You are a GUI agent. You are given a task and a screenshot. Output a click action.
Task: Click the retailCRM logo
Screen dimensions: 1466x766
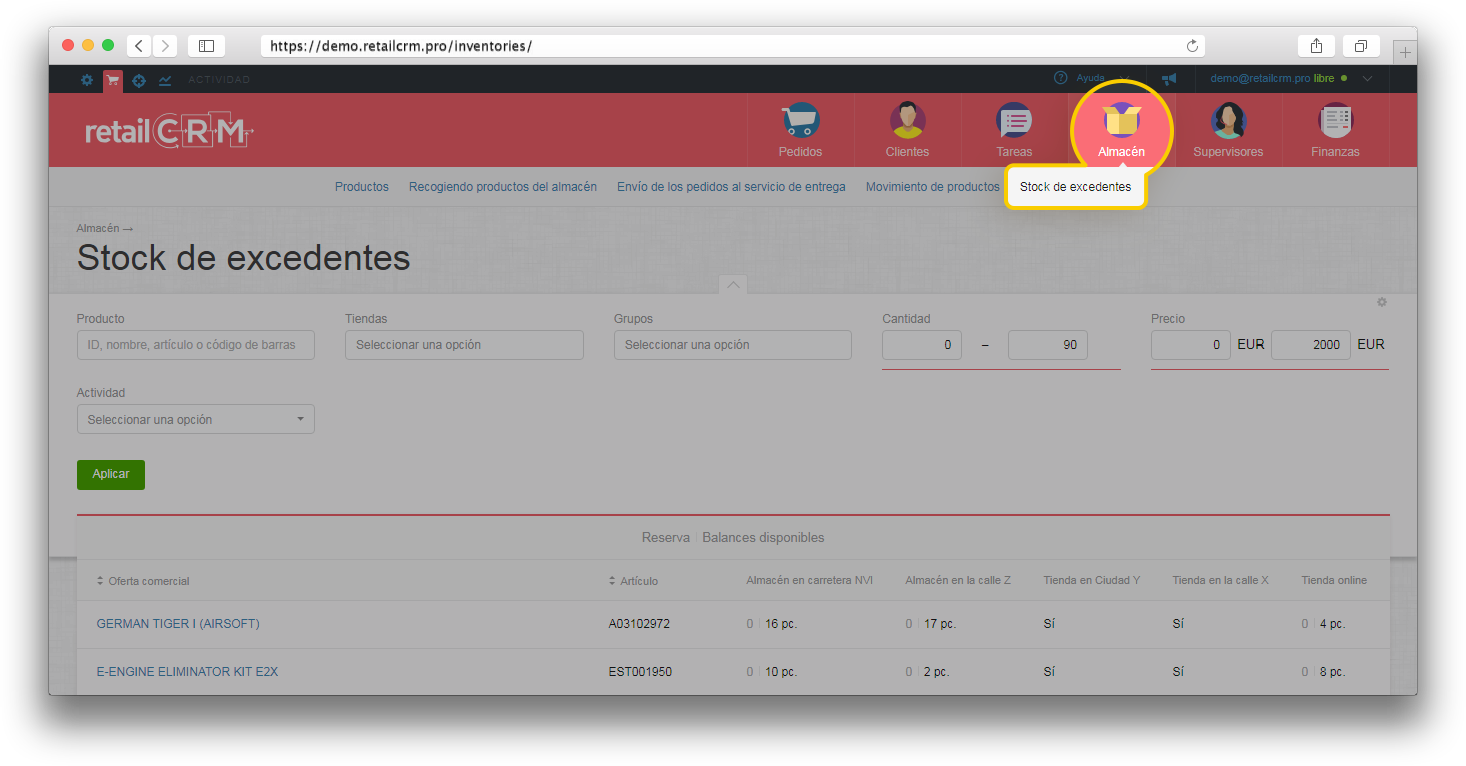169,131
